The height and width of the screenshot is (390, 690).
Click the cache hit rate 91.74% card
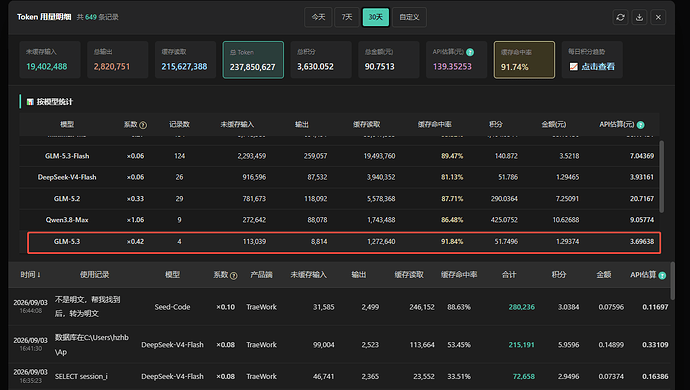[524, 60]
